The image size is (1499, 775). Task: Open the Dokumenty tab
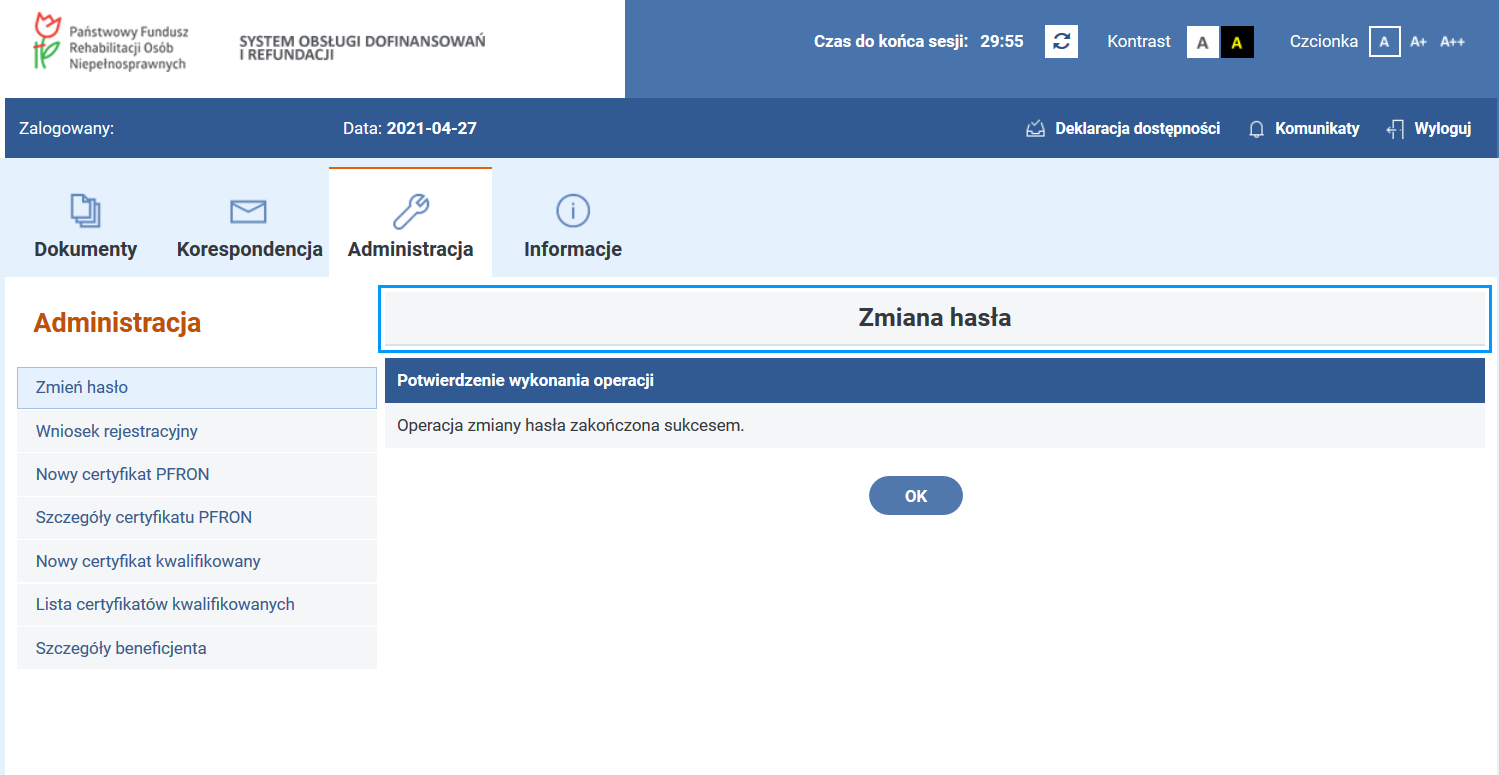[x=86, y=223]
